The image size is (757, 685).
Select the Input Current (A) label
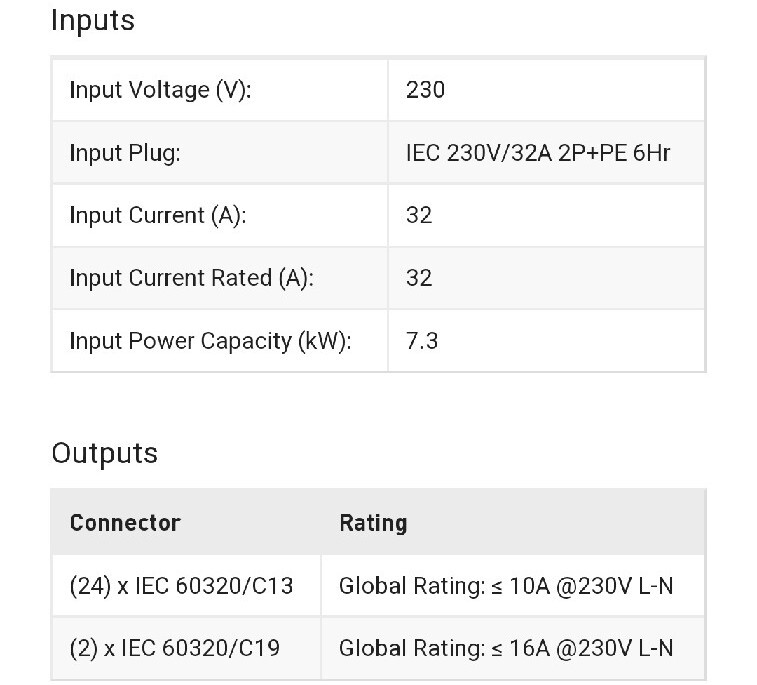(157, 215)
